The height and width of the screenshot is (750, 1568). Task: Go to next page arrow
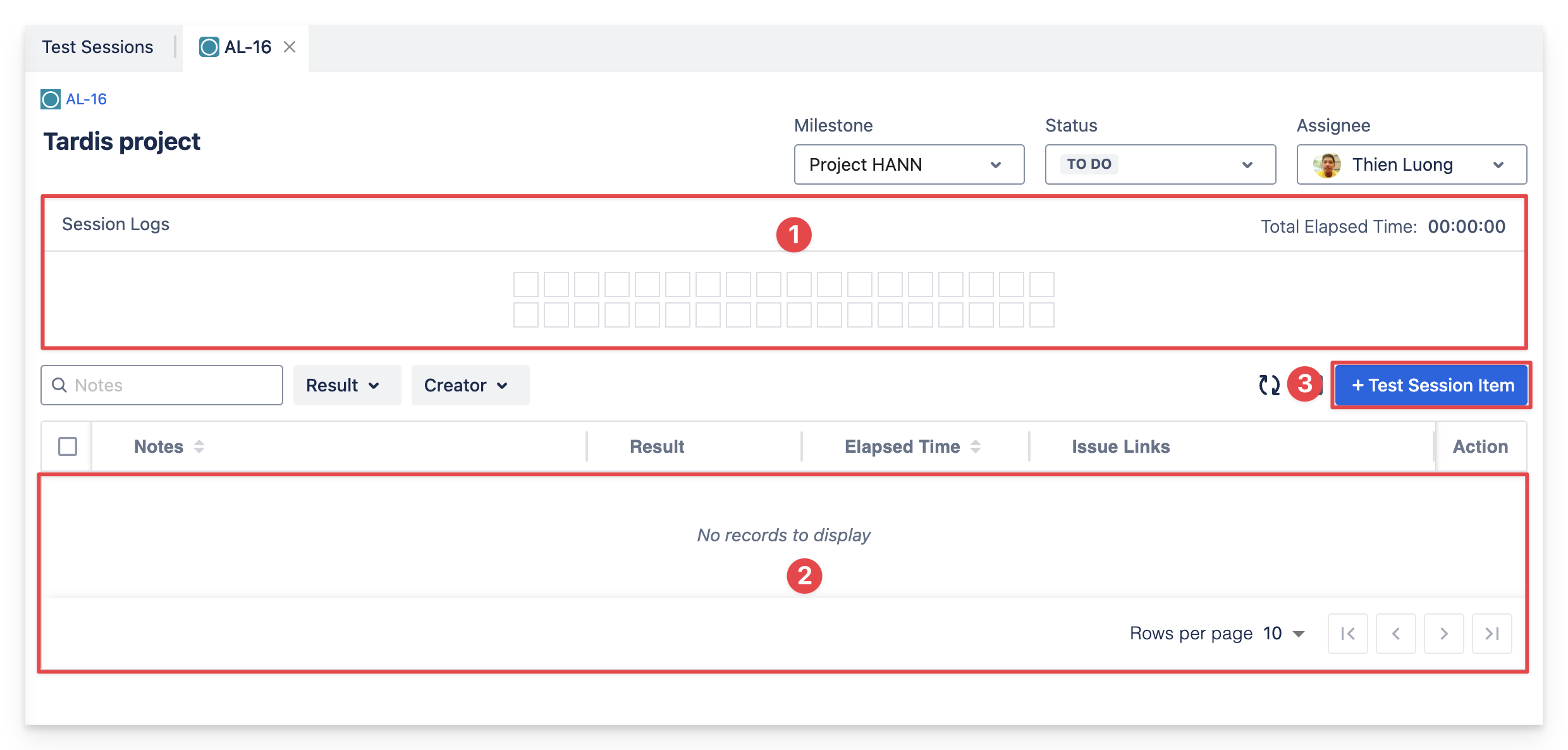pyautogui.click(x=1443, y=633)
